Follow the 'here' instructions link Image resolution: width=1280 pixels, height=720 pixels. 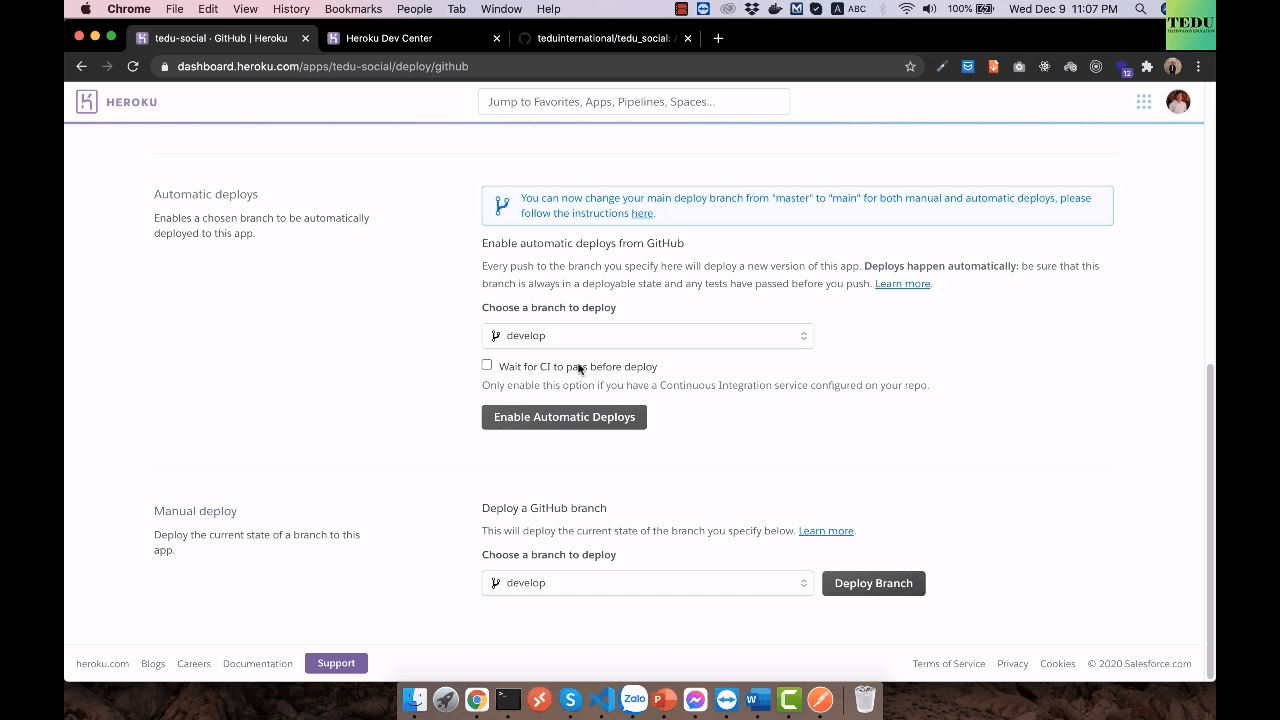click(x=642, y=213)
